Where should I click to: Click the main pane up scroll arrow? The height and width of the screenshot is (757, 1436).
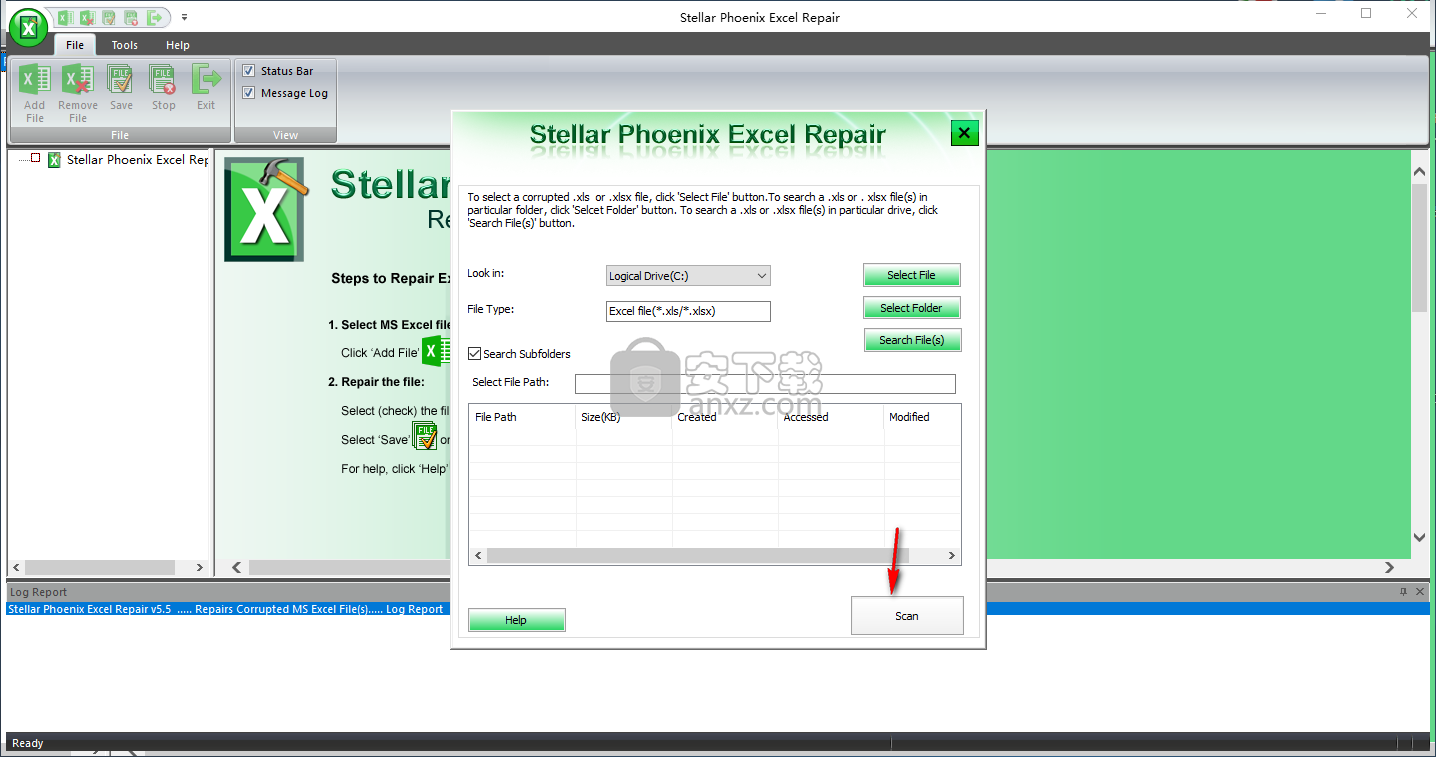point(1419,172)
